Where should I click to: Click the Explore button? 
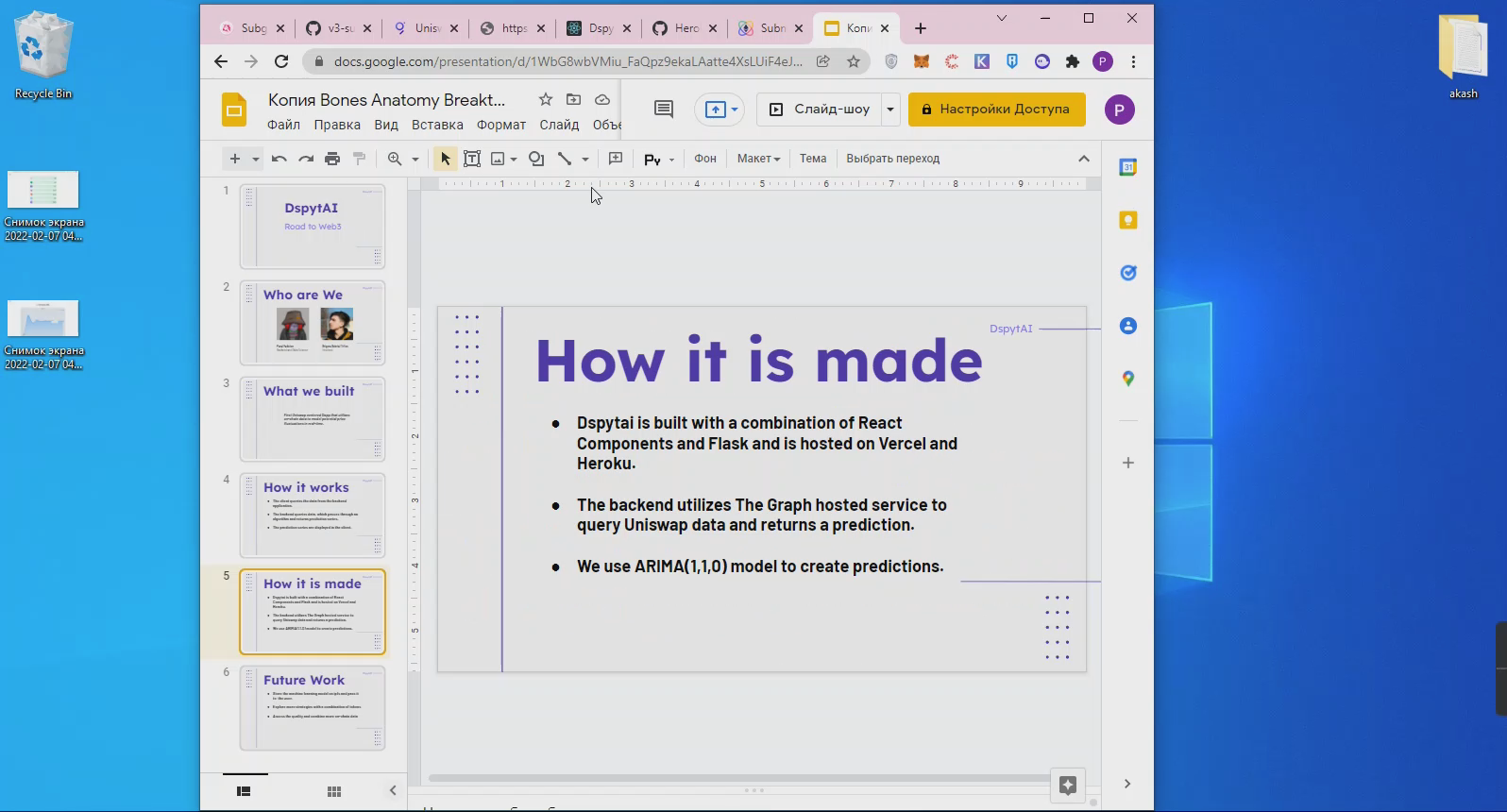(1068, 786)
